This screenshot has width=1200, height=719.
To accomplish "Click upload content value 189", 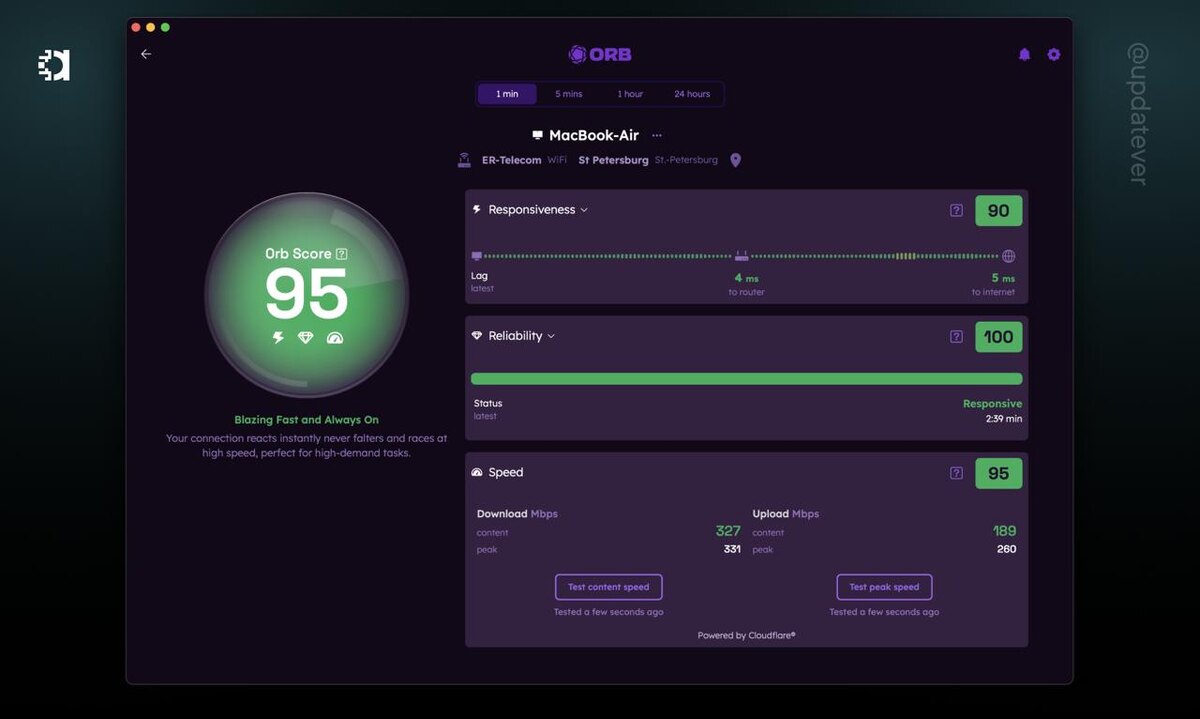I will pyautogui.click(x=1004, y=531).
